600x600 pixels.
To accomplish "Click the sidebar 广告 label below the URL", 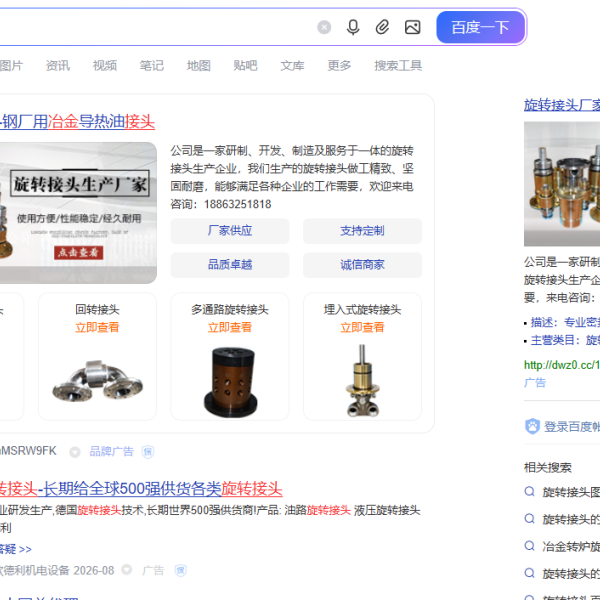I will tap(535, 383).
